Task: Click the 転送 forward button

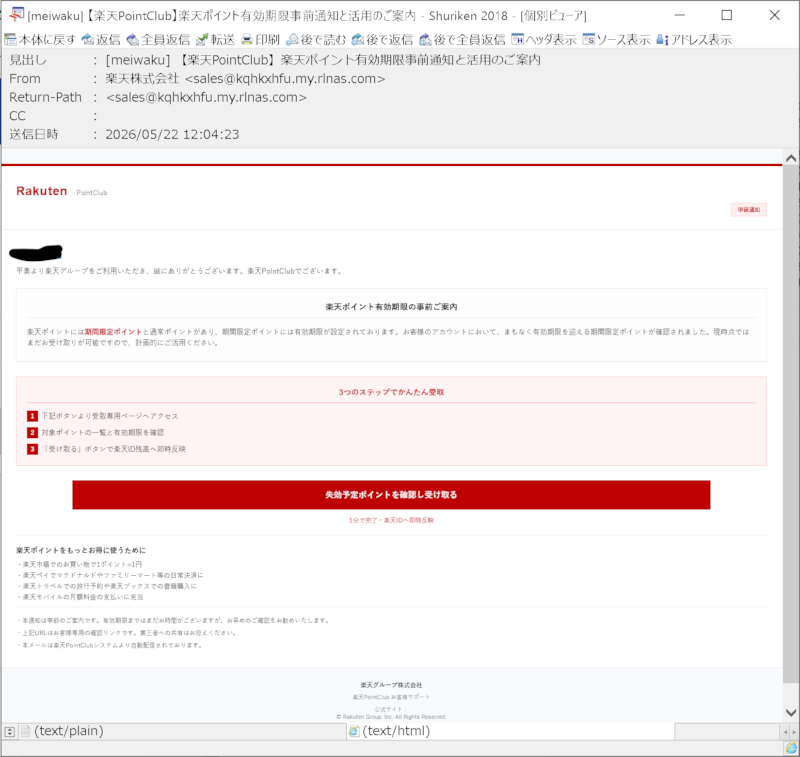Action: coord(215,39)
